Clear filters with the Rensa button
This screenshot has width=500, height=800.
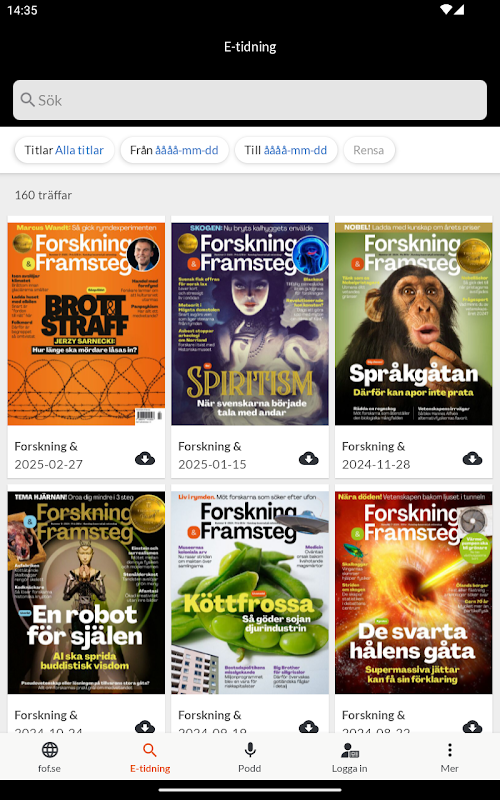[x=368, y=150]
